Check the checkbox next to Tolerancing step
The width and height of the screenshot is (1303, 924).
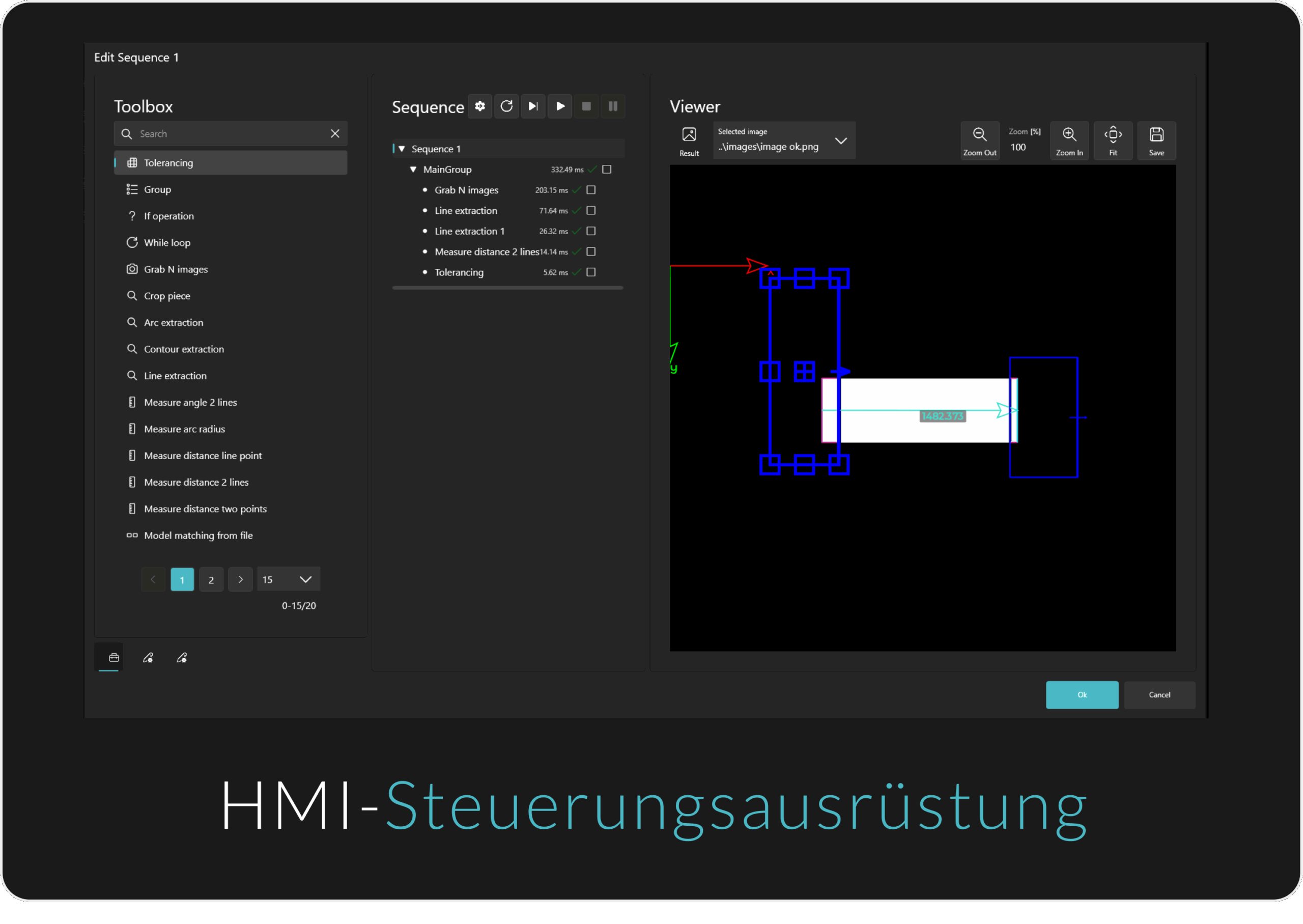pyautogui.click(x=591, y=272)
